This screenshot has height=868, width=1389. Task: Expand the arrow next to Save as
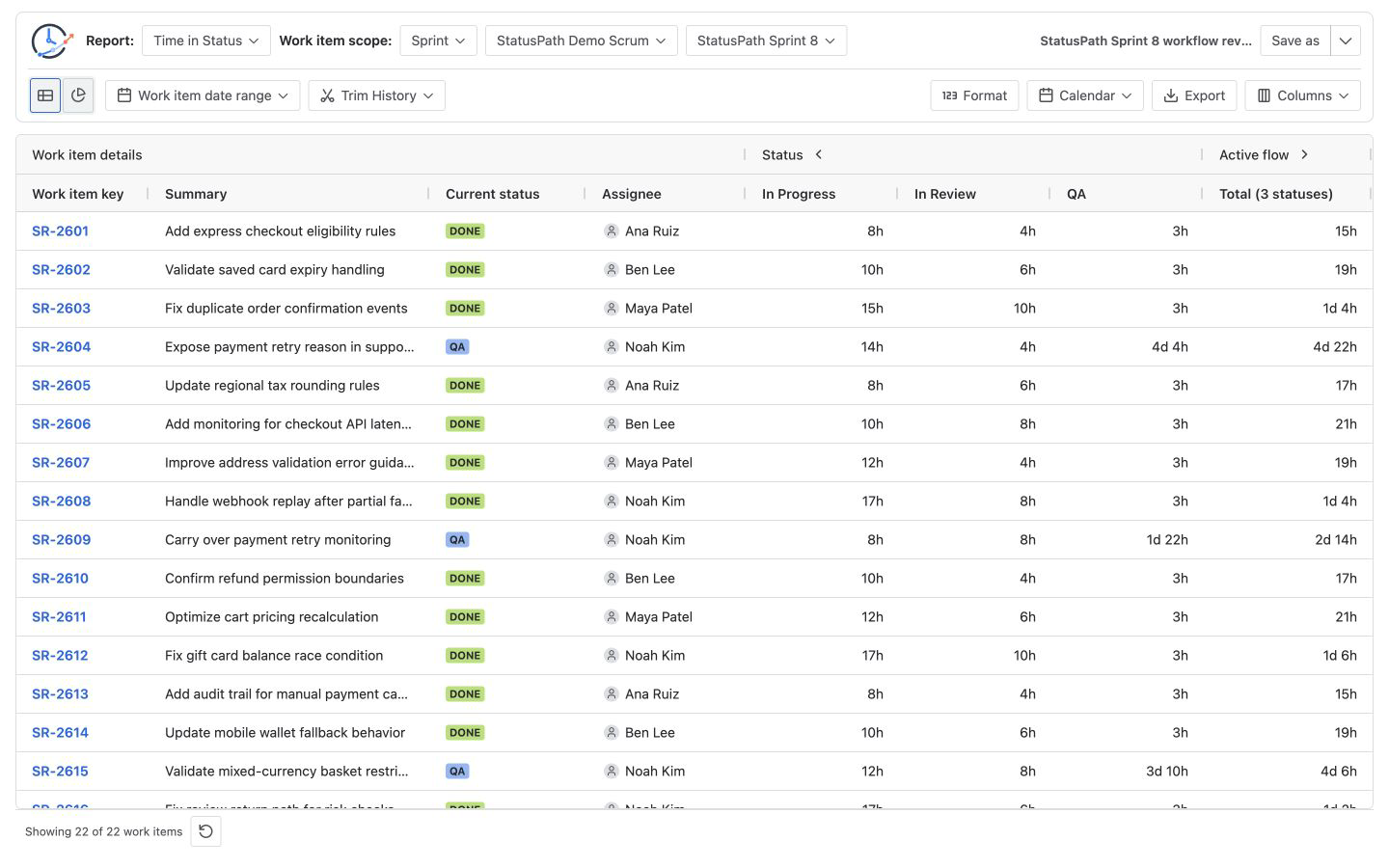[1346, 41]
